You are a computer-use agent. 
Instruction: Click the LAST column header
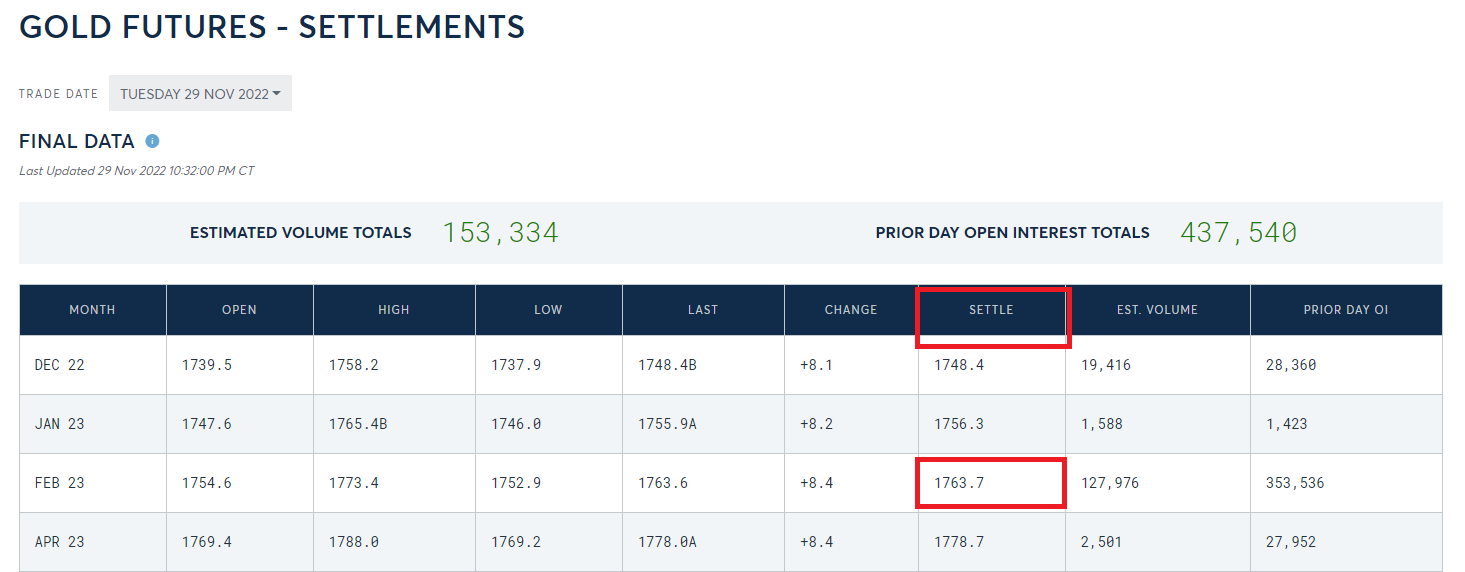703,310
